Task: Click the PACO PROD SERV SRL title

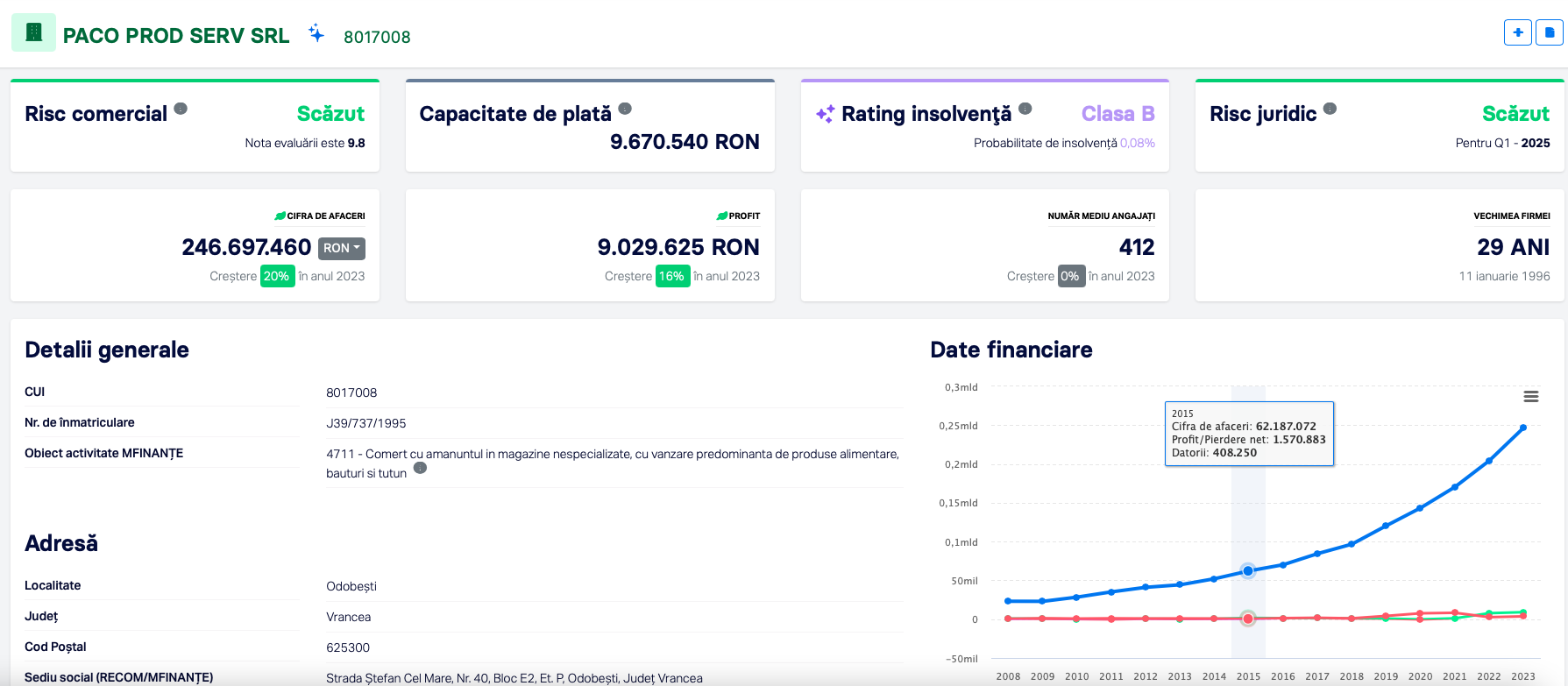Action: coord(176,36)
